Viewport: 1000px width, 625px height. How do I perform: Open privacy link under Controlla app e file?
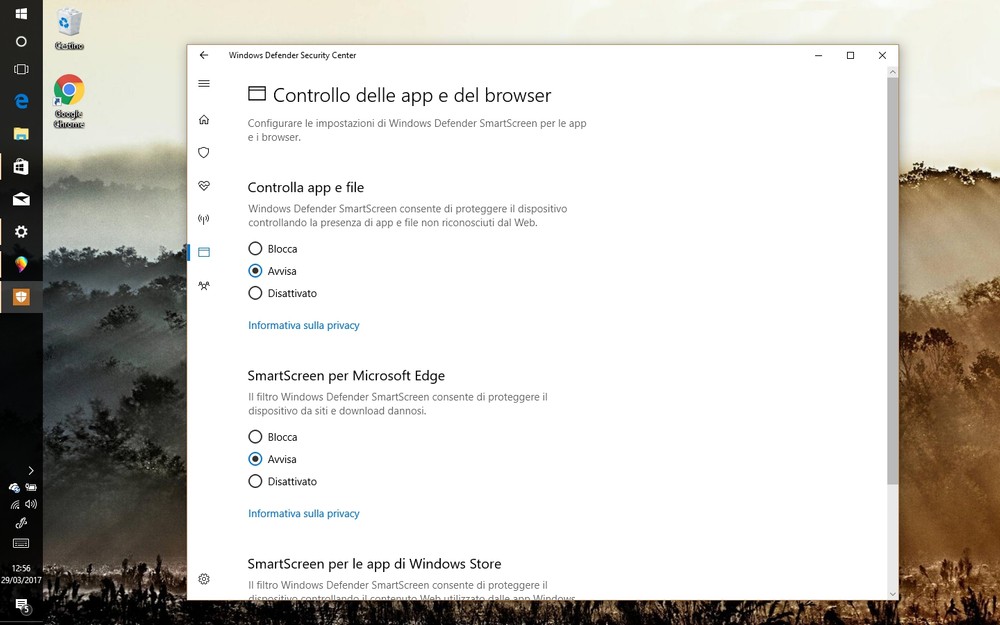304,325
